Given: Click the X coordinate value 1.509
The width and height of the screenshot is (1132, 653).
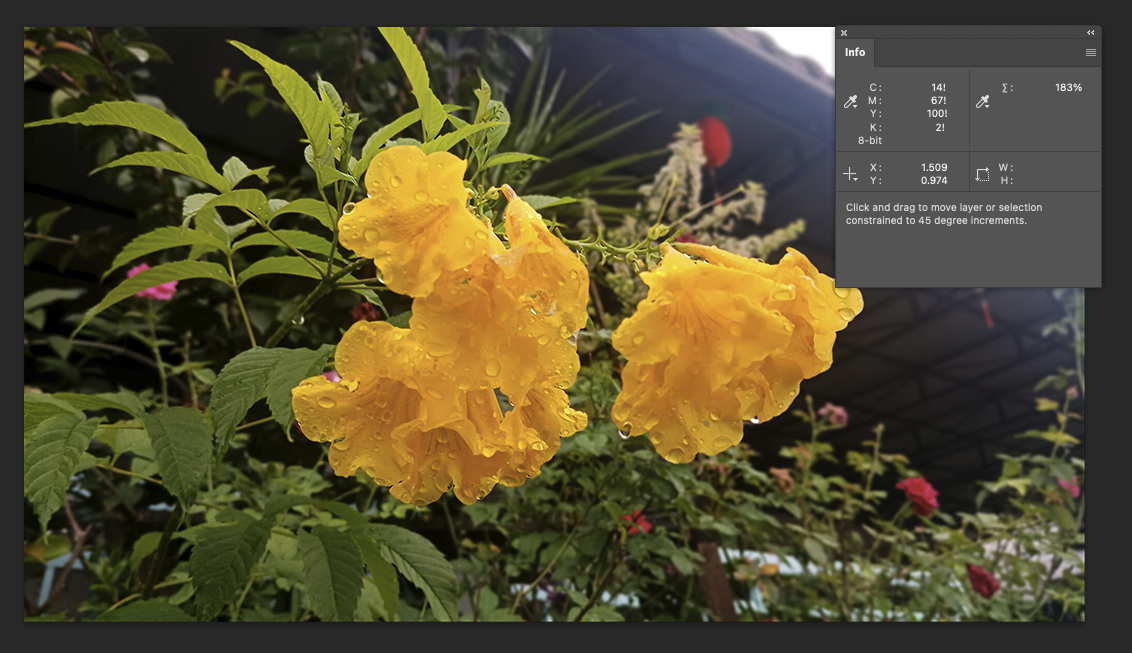Looking at the screenshot, I should pos(933,168).
